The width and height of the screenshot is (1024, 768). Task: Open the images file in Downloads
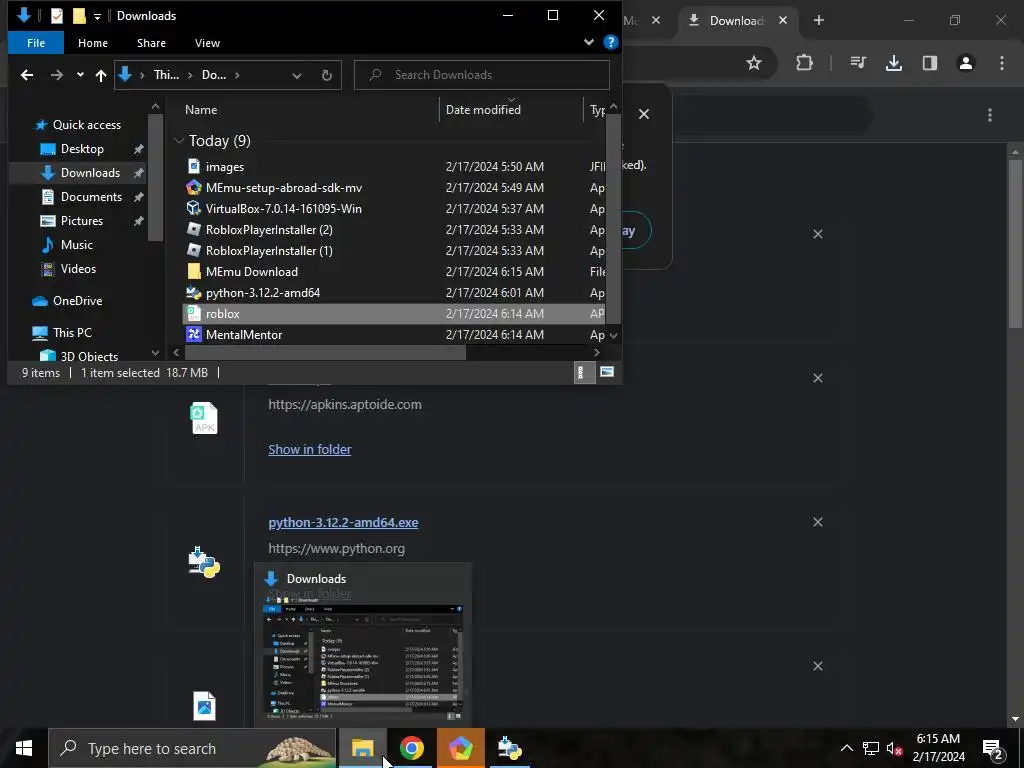coord(225,167)
